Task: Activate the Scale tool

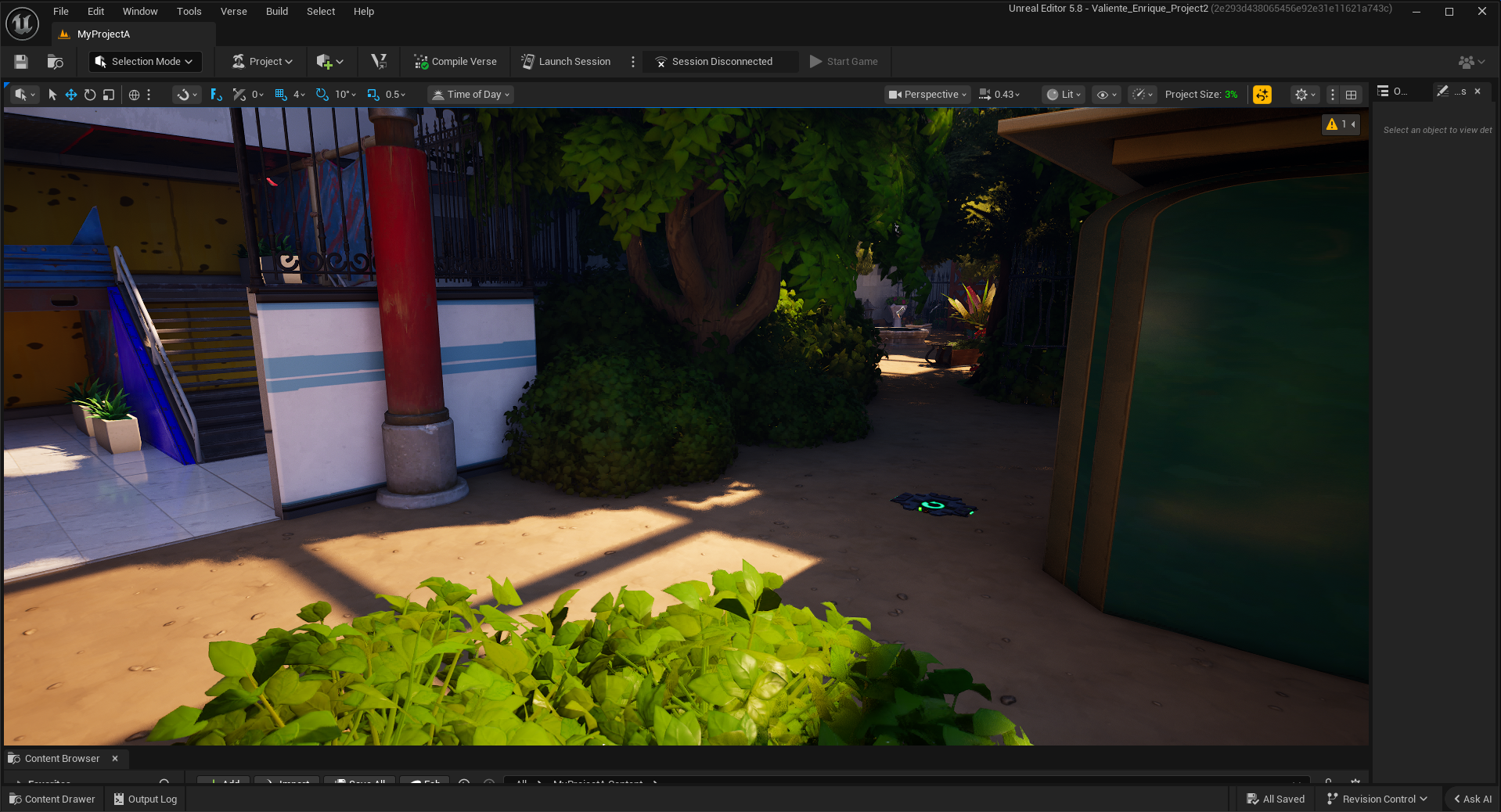Action: [x=109, y=95]
